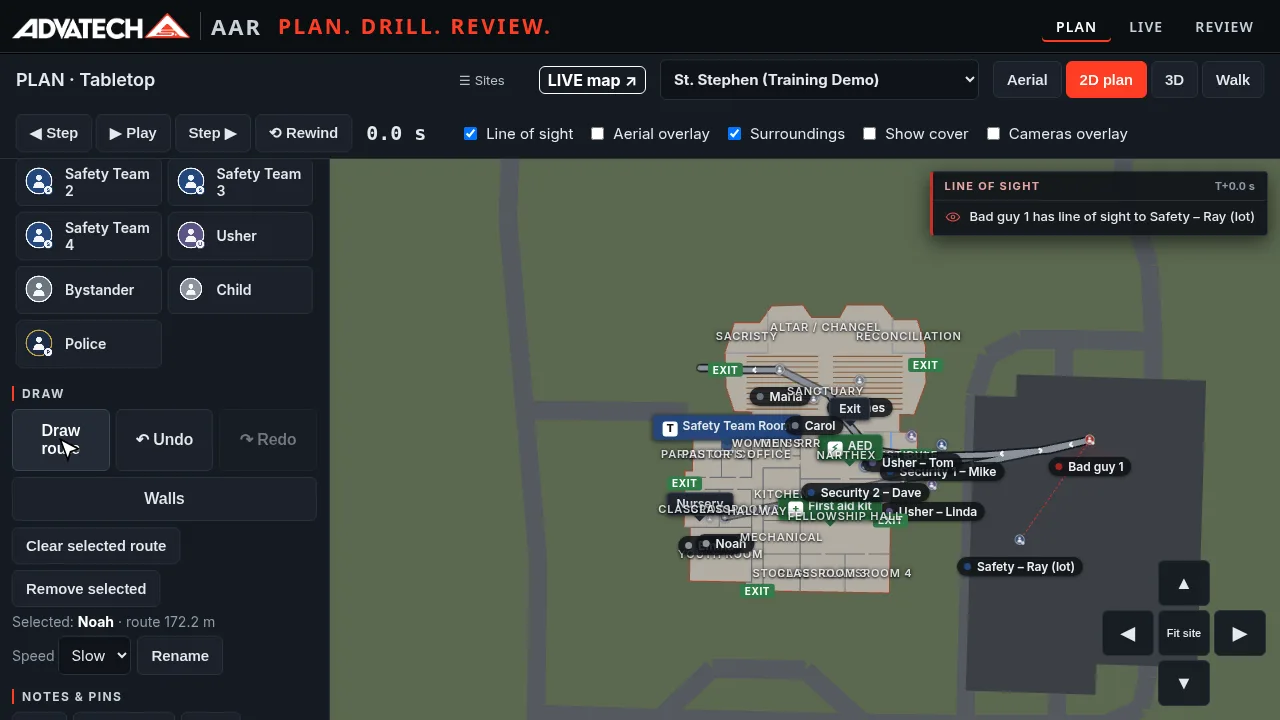1280x720 pixels.
Task: Switch to the LIVE tab
Action: 1146,27
